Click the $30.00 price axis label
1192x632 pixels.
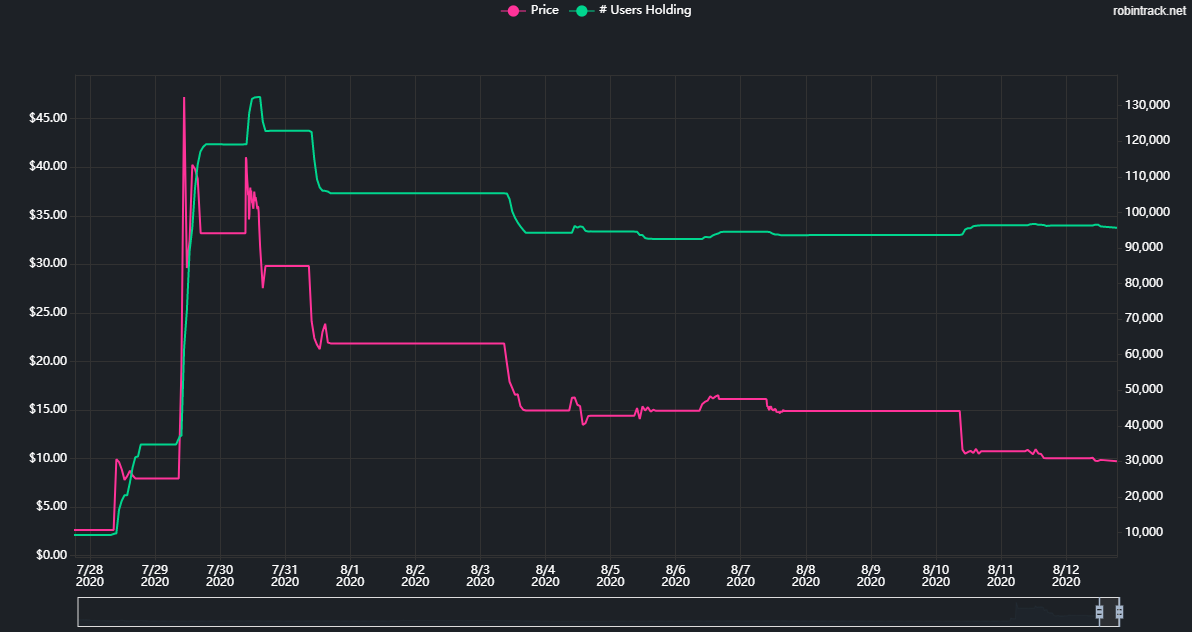[x=48, y=264]
